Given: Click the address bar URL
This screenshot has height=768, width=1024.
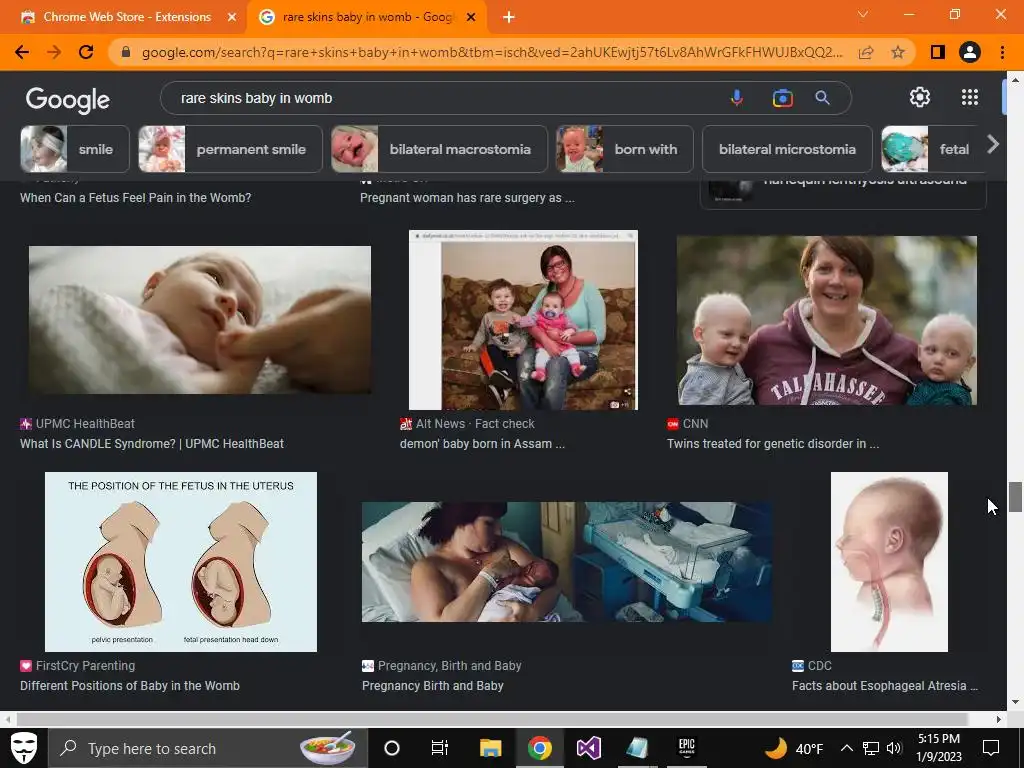Looking at the screenshot, I should [x=492, y=52].
